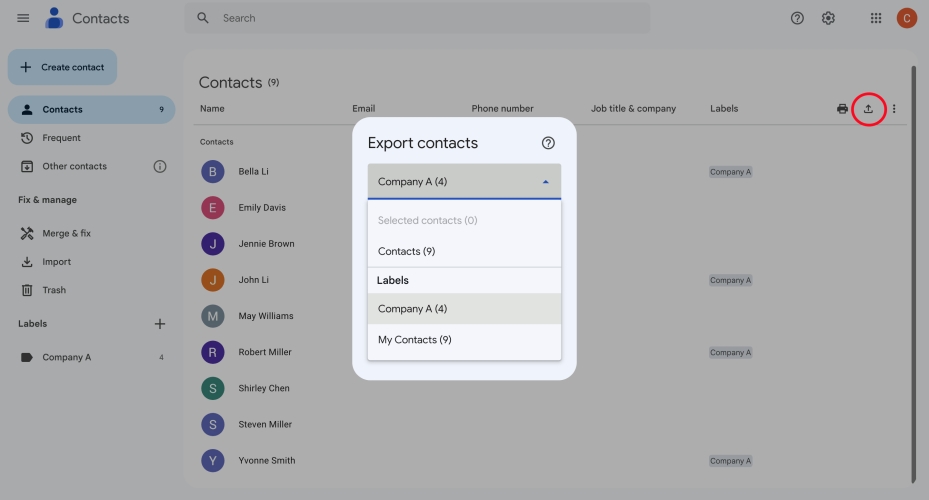The width and height of the screenshot is (929, 500).
Task: Open contact Shirley Chen
Action: pos(264,389)
